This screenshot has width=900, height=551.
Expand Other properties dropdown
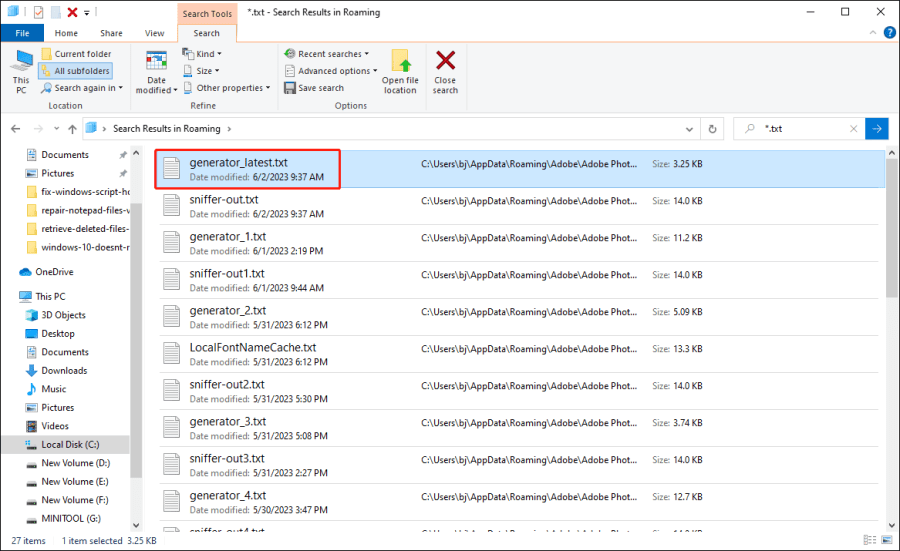(227, 88)
